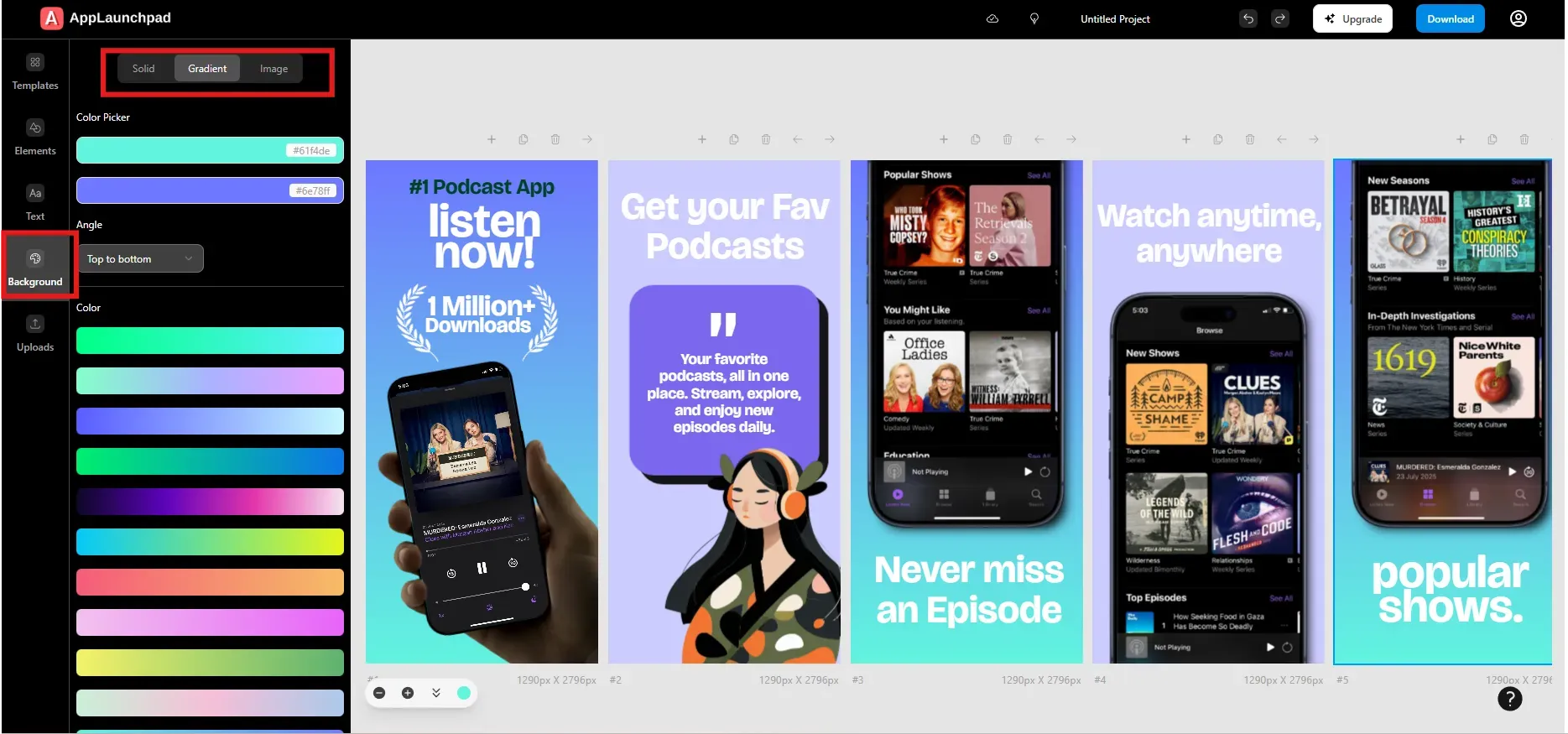
Task: Open the help question mark button
Action: (x=1510, y=699)
